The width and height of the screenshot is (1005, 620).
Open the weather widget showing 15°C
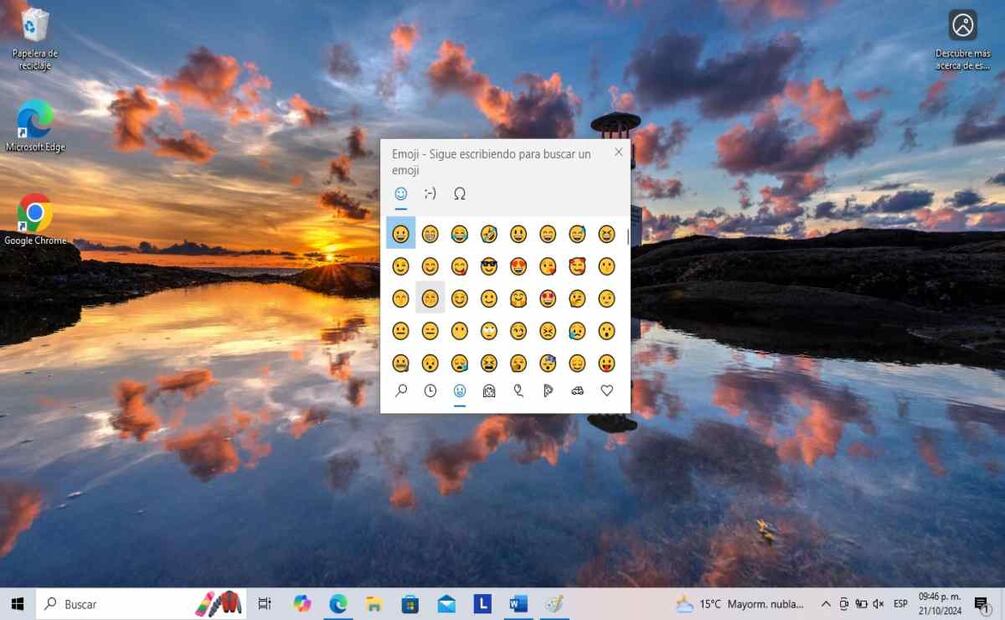(x=740, y=604)
